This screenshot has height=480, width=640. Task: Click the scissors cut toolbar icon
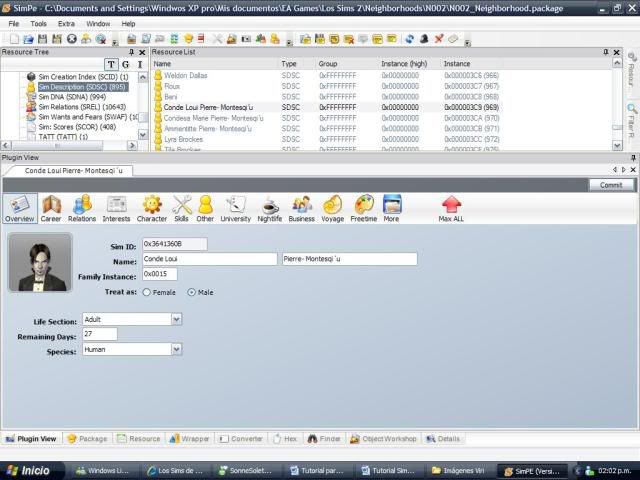pos(217,39)
